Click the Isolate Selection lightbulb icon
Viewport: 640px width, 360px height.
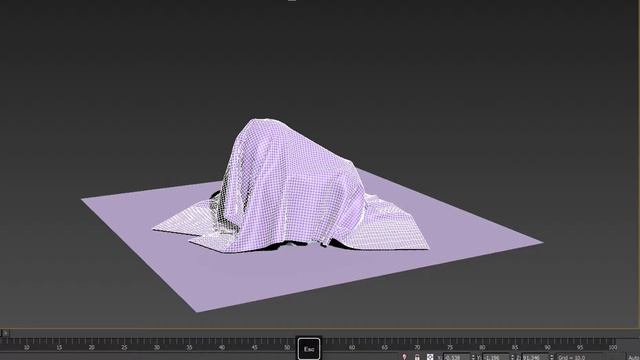[404, 357]
